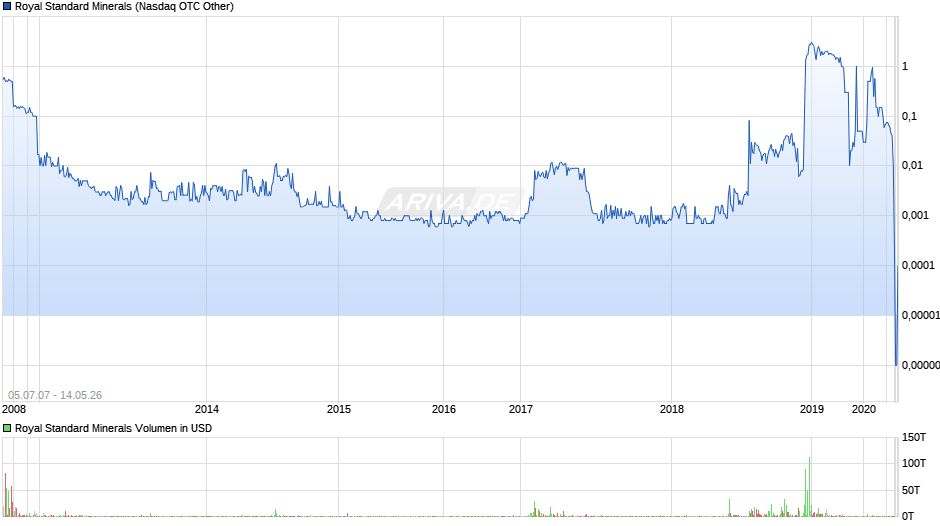
Task: Click the 2014 x-axis label
Action: (207, 409)
